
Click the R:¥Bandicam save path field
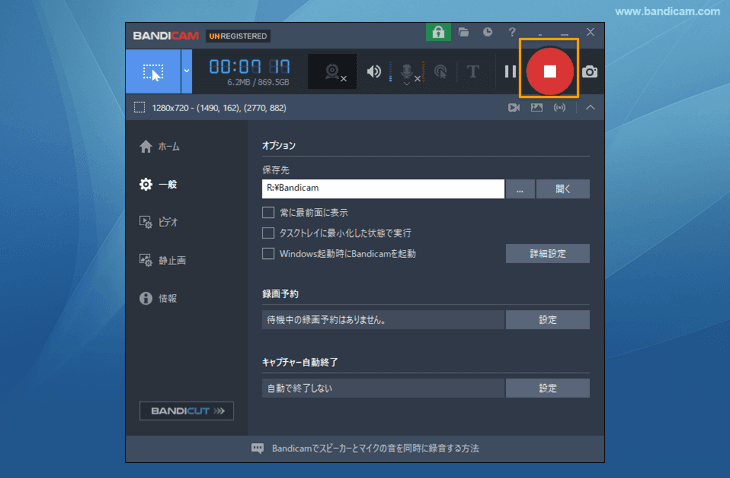click(383, 189)
